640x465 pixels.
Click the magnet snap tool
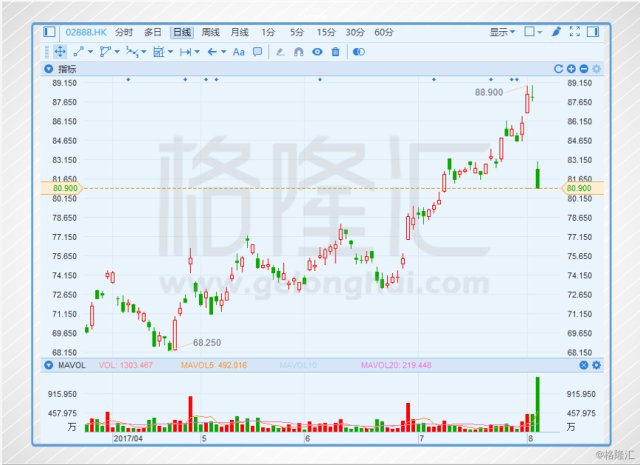point(298,51)
